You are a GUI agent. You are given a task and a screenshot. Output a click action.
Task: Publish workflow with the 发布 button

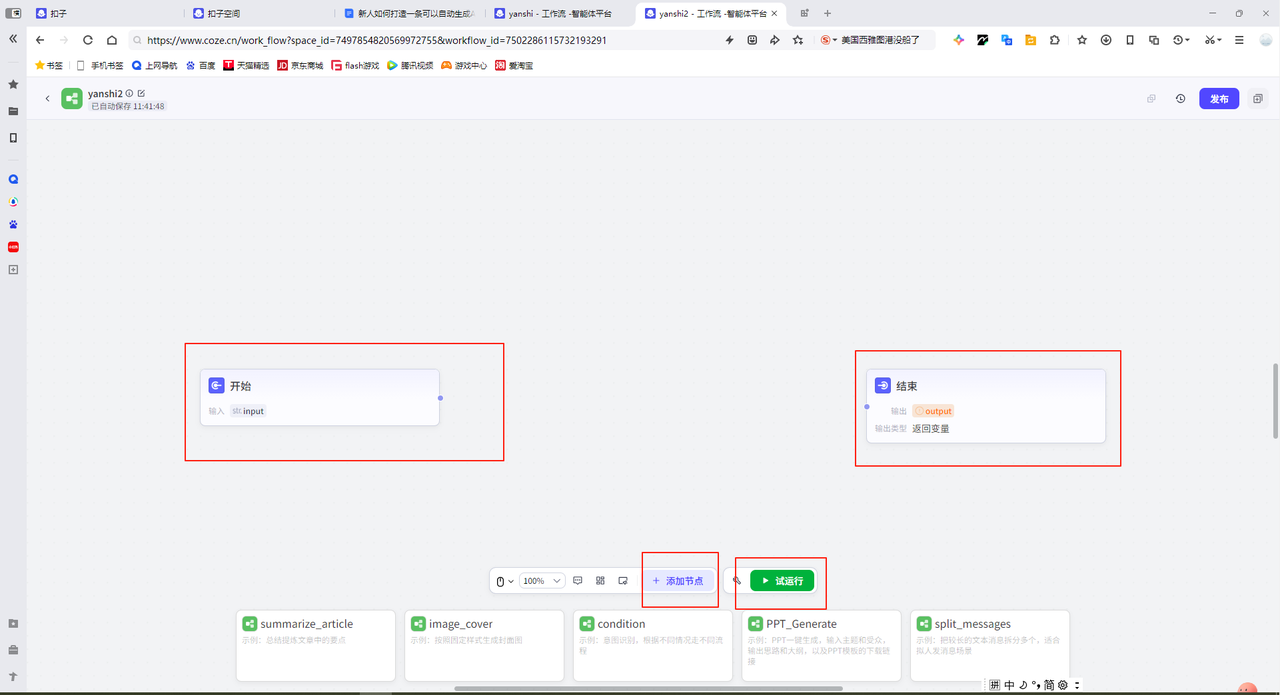pos(1219,99)
